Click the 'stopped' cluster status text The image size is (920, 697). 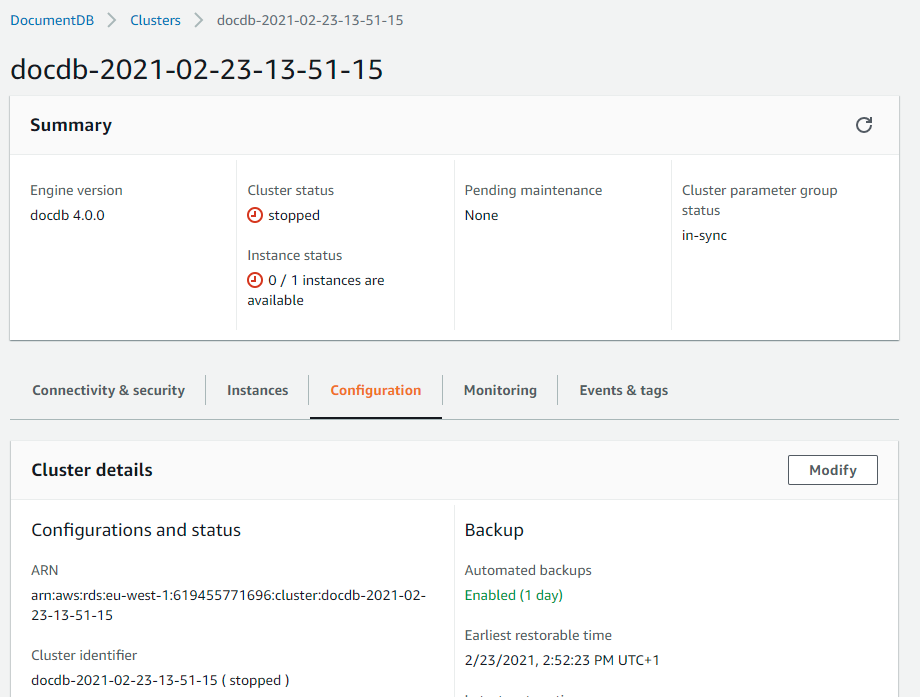click(294, 215)
